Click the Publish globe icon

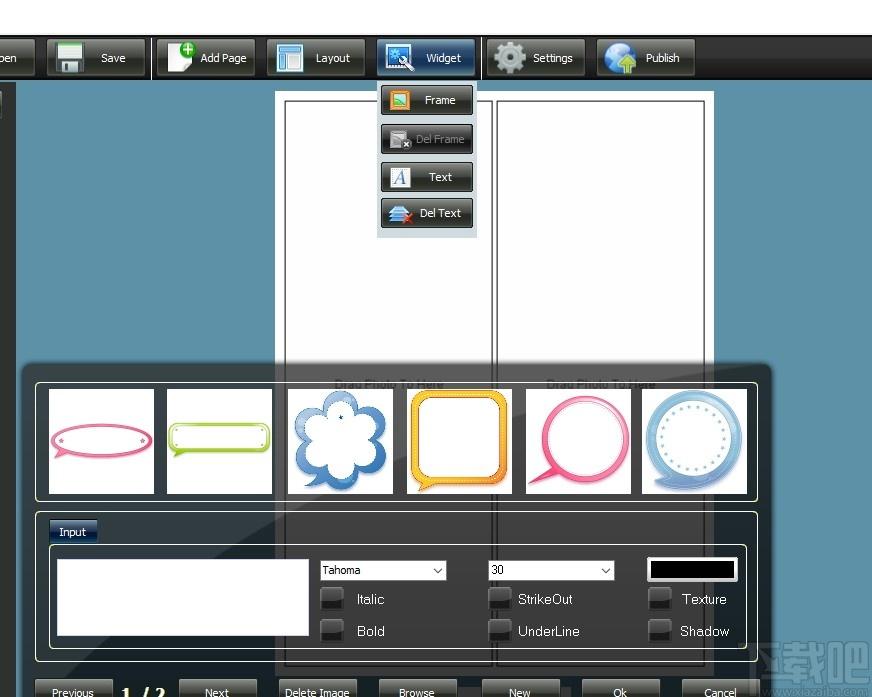point(621,58)
